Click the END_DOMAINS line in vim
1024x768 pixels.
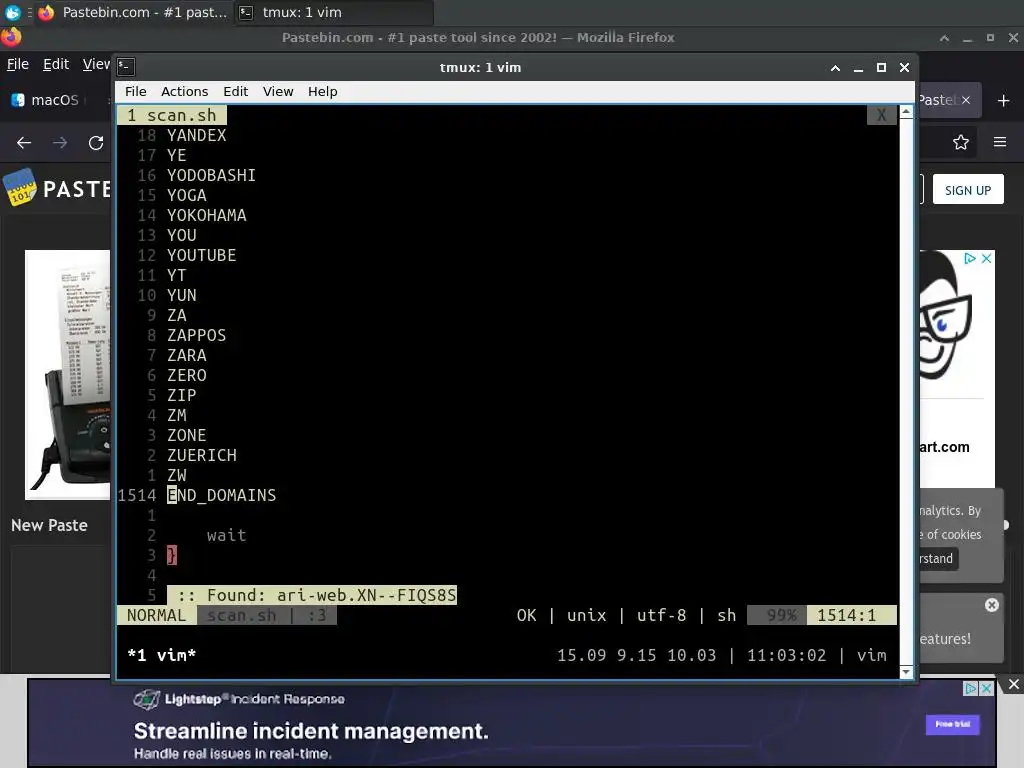tap(221, 495)
